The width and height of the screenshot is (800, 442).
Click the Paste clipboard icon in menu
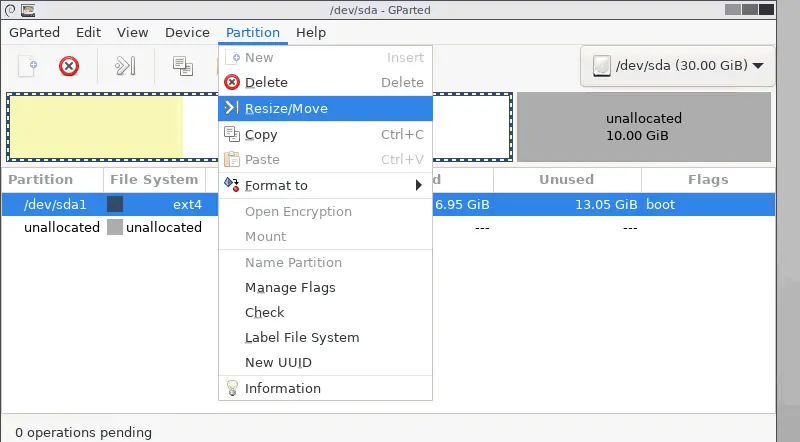click(x=232, y=159)
